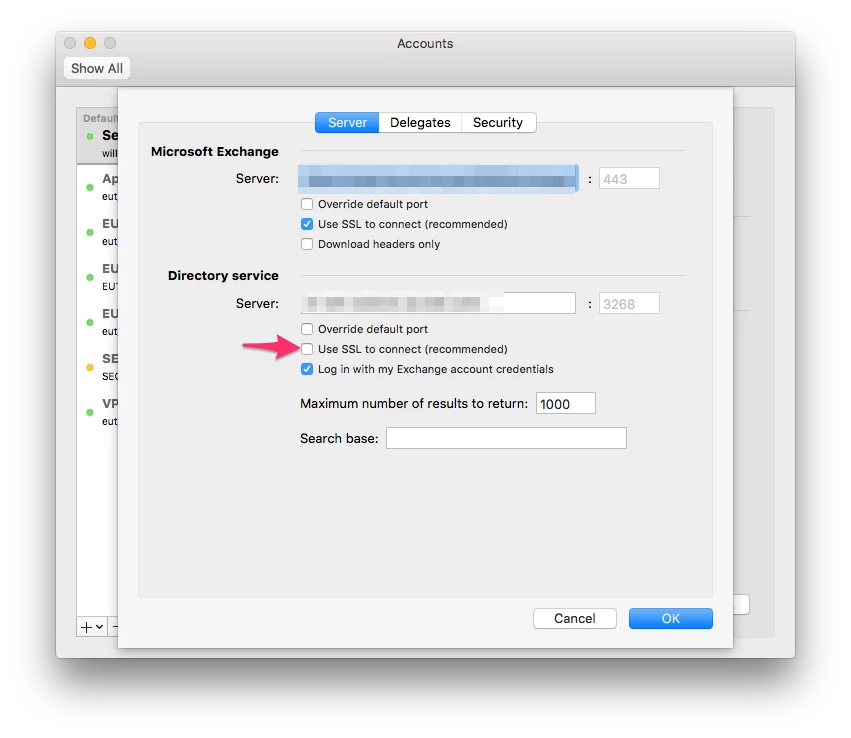This screenshot has height=738, width=851.
Task: Click the Maximum number of results field
Action: coord(566,403)
